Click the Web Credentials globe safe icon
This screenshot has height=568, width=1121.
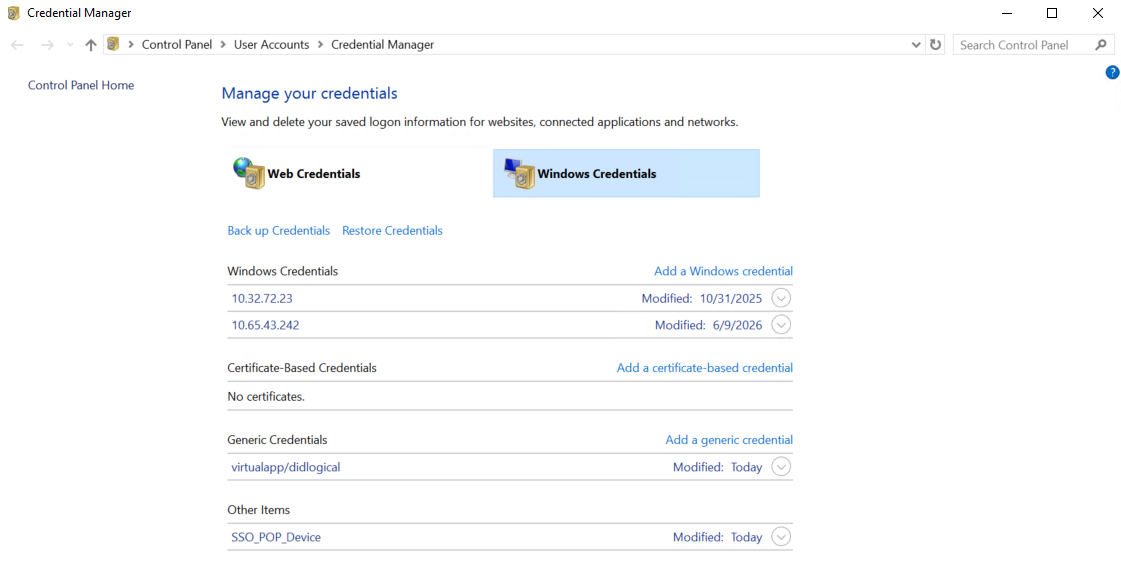click(249, 173)
